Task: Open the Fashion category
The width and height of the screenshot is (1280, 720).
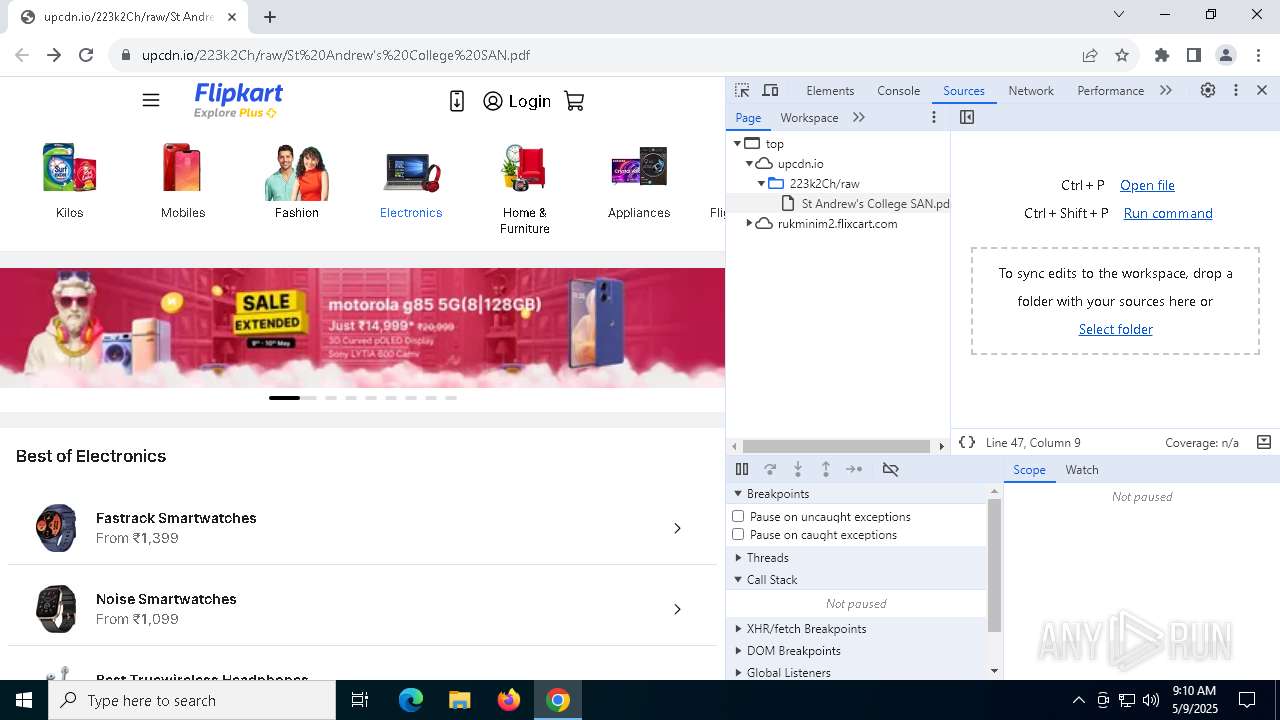Action: (297, 181)
